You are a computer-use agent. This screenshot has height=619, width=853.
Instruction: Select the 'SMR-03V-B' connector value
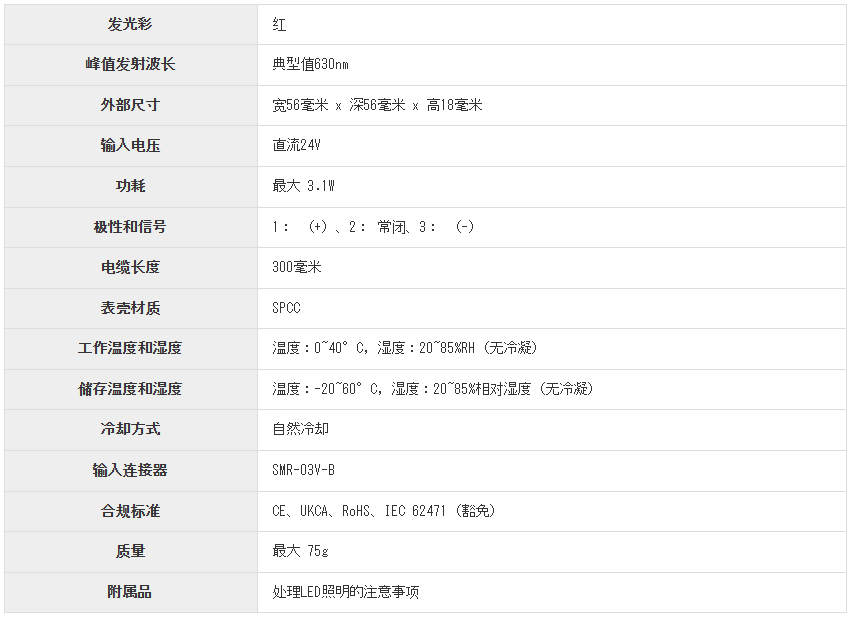(304, 471)
